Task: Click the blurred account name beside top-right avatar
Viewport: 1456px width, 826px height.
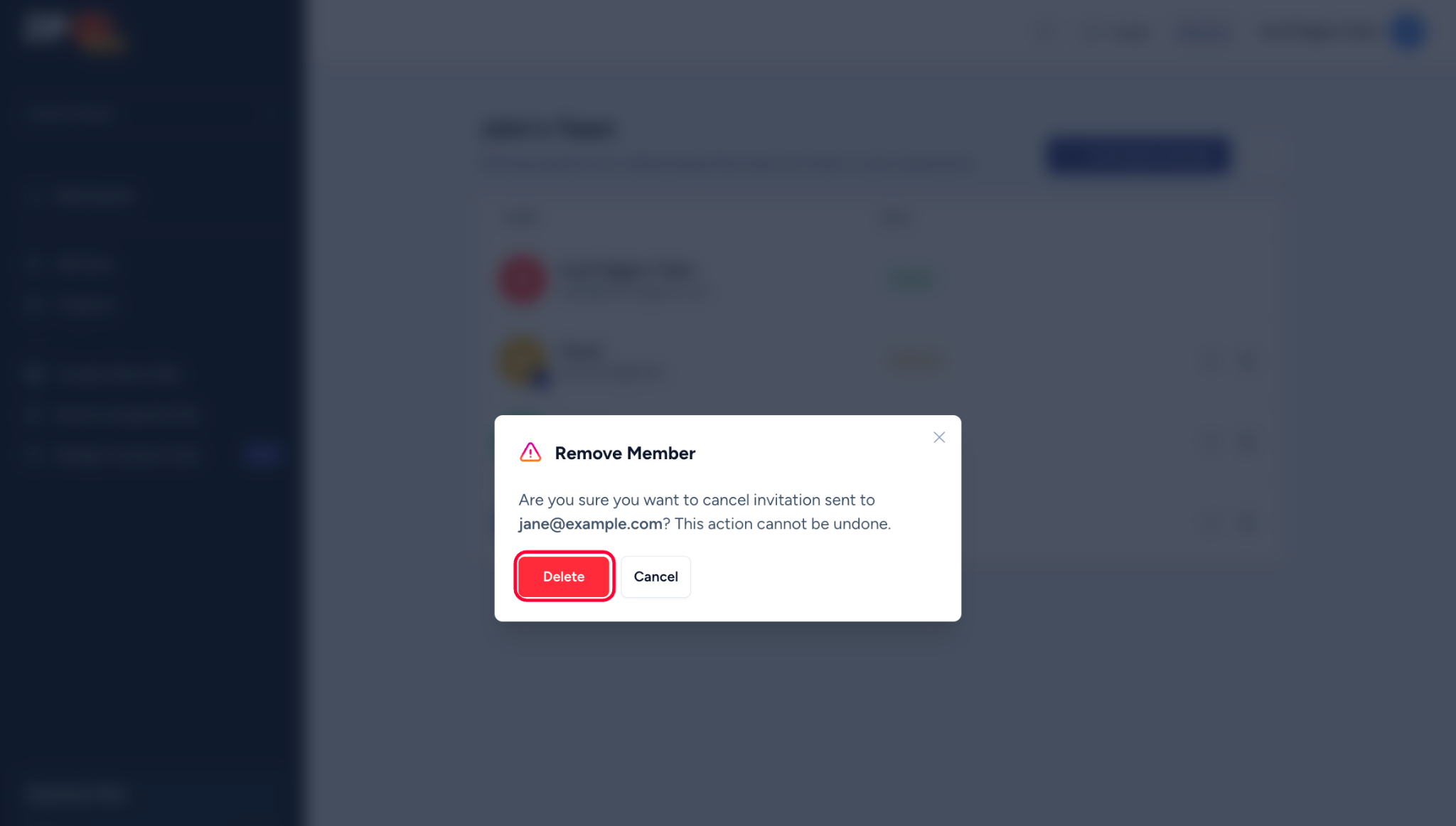Action: pyautogui.click(x=1319, y=32)
